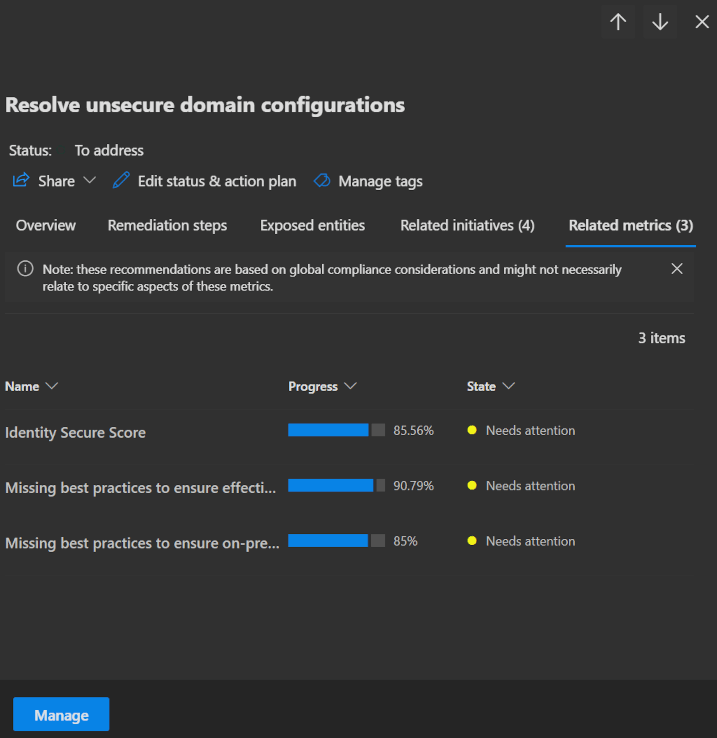Click the Share arrow icon
717x738 pixels.
21,181
